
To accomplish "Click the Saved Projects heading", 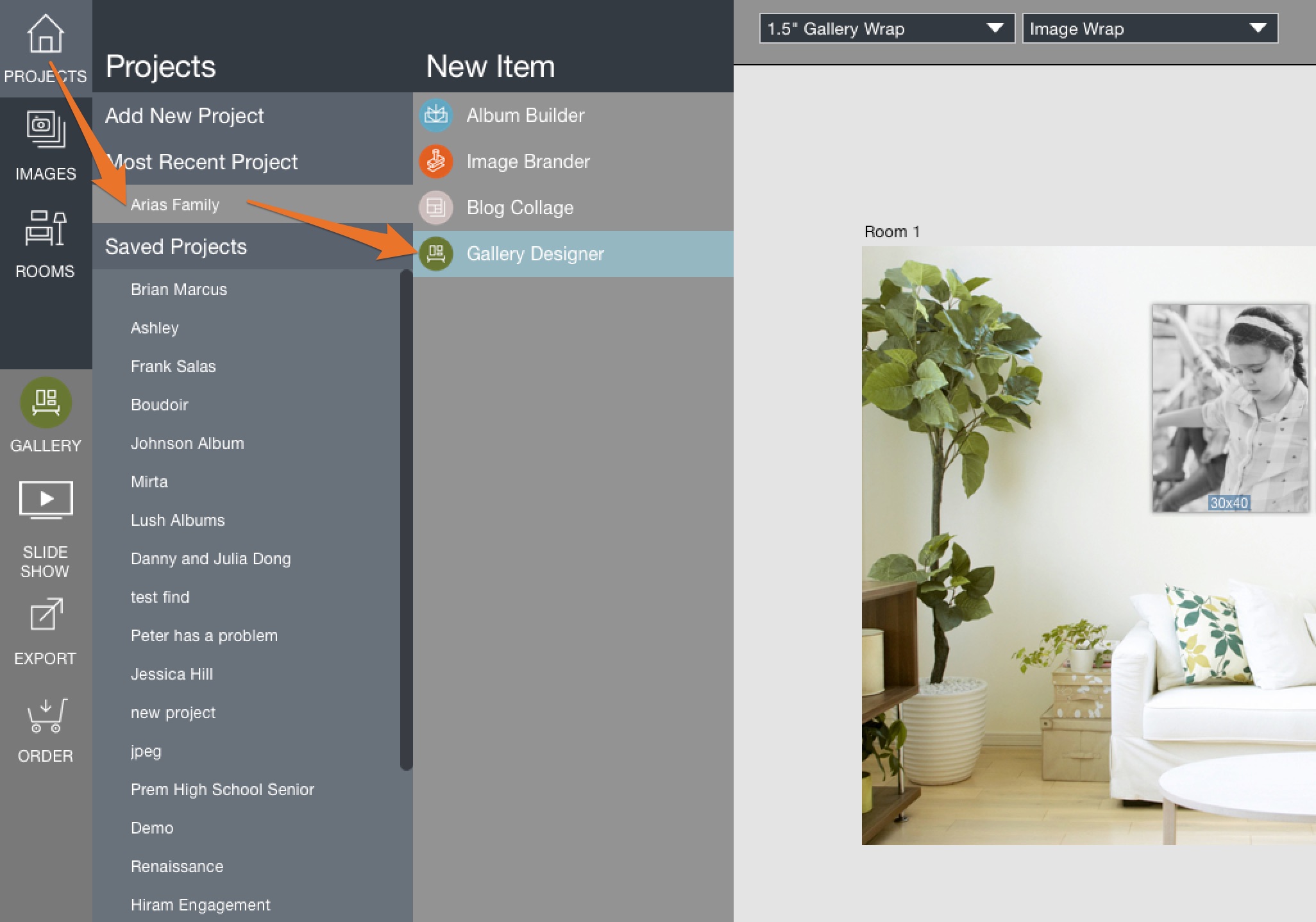I will [253, 246].
